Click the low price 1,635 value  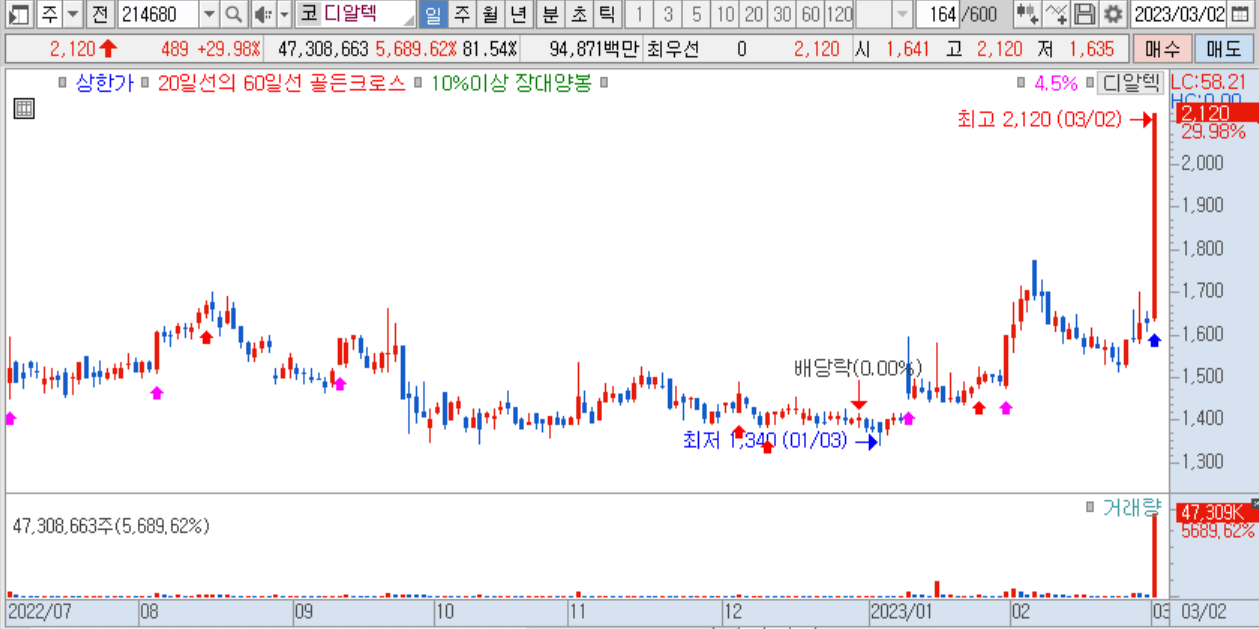tap(1092, 49)
